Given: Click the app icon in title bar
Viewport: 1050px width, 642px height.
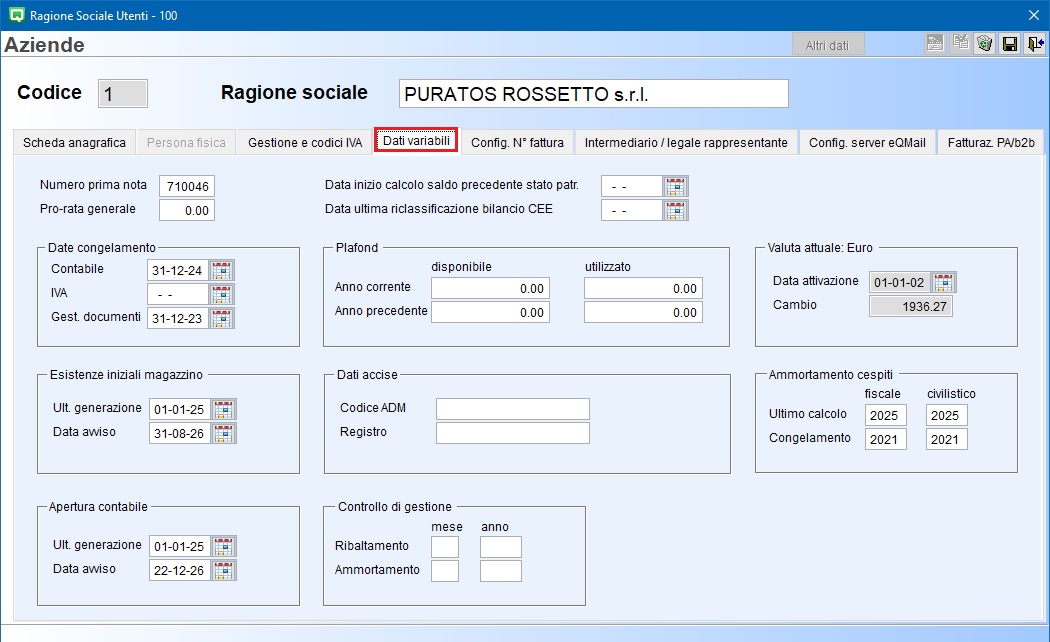Looking at the screenshot, I should pos(17,15).
